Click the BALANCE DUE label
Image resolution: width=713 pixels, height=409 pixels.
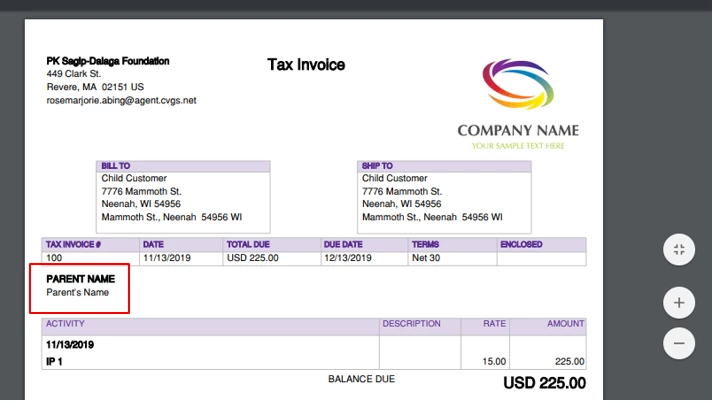362,379
